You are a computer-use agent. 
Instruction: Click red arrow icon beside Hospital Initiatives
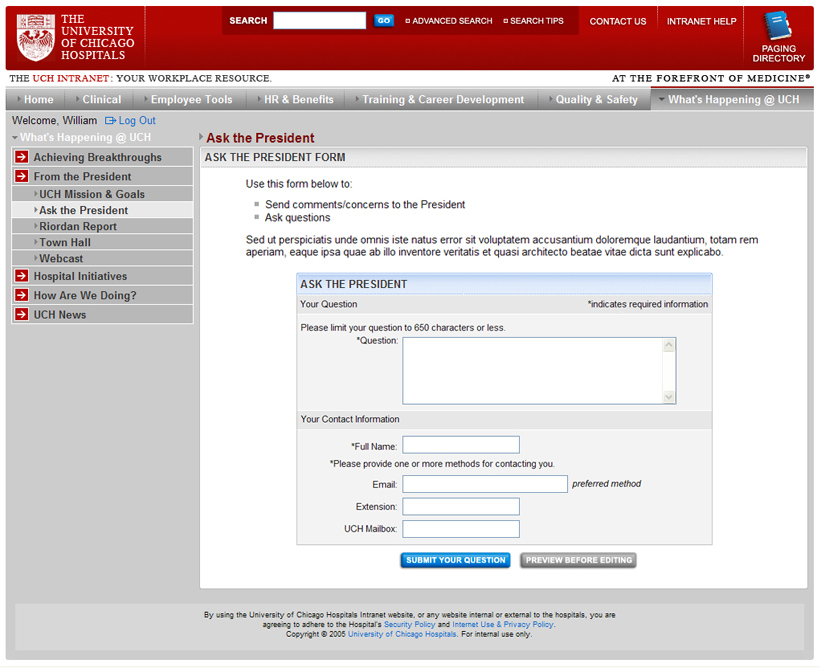21,276
